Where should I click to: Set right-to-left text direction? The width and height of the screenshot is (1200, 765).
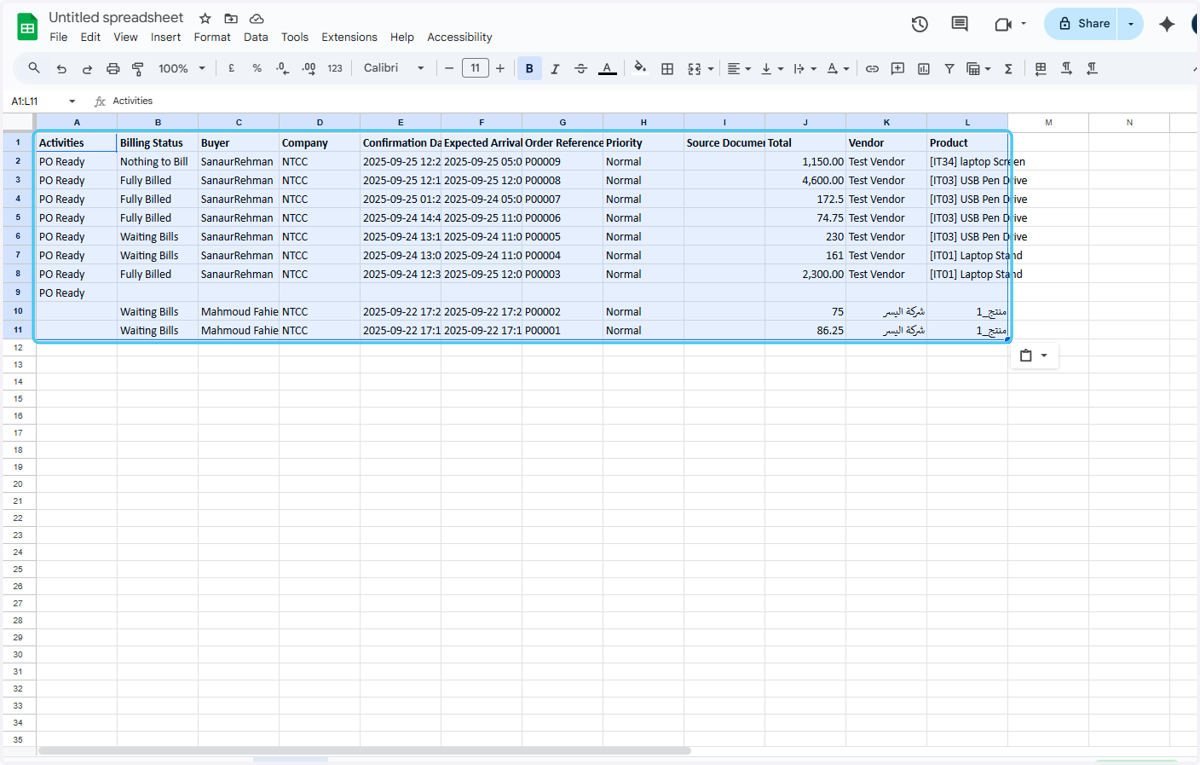pyautogui.click(x=1092, y=69)
